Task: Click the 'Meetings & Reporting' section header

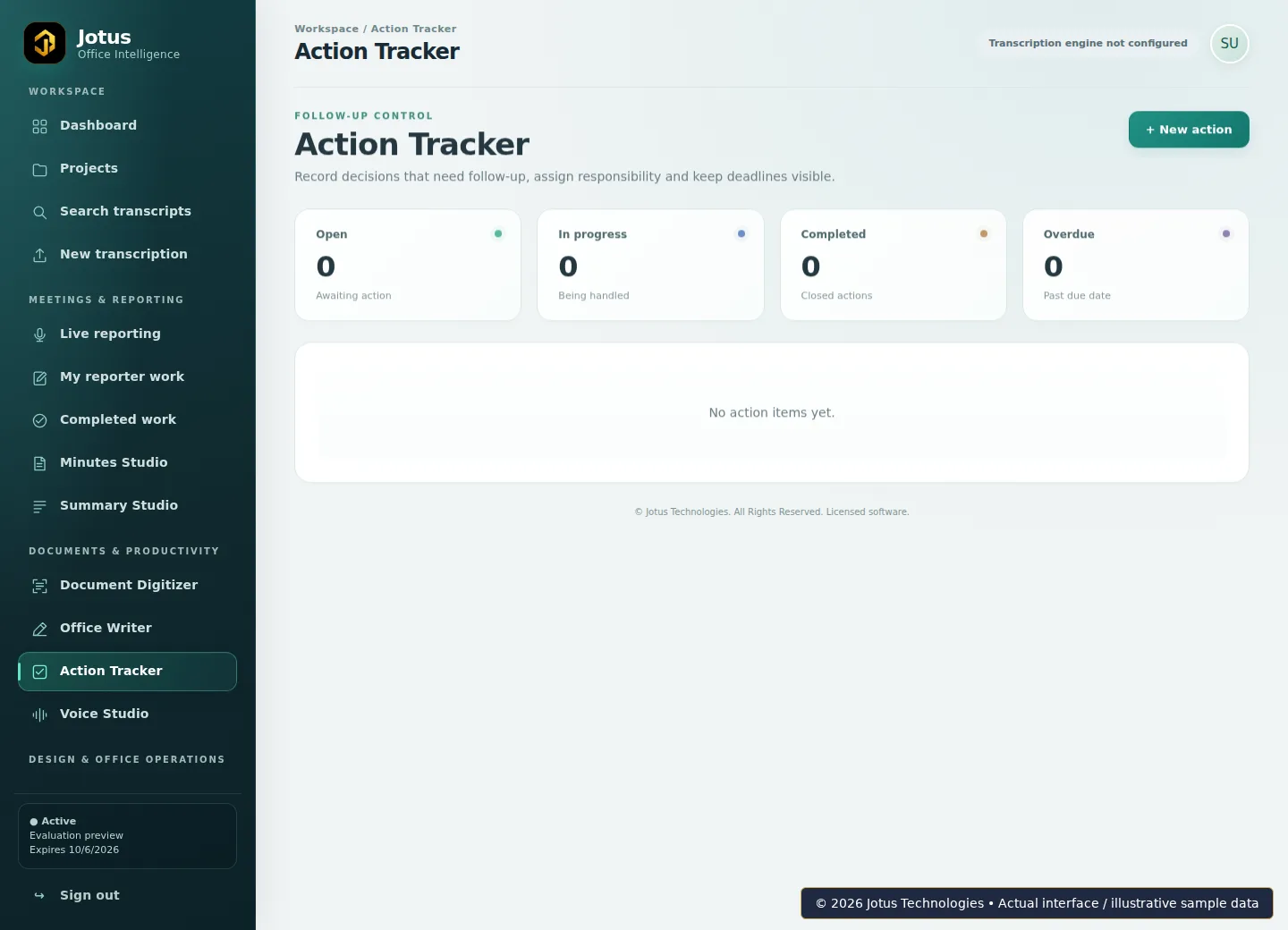Action: click(106, 300)
